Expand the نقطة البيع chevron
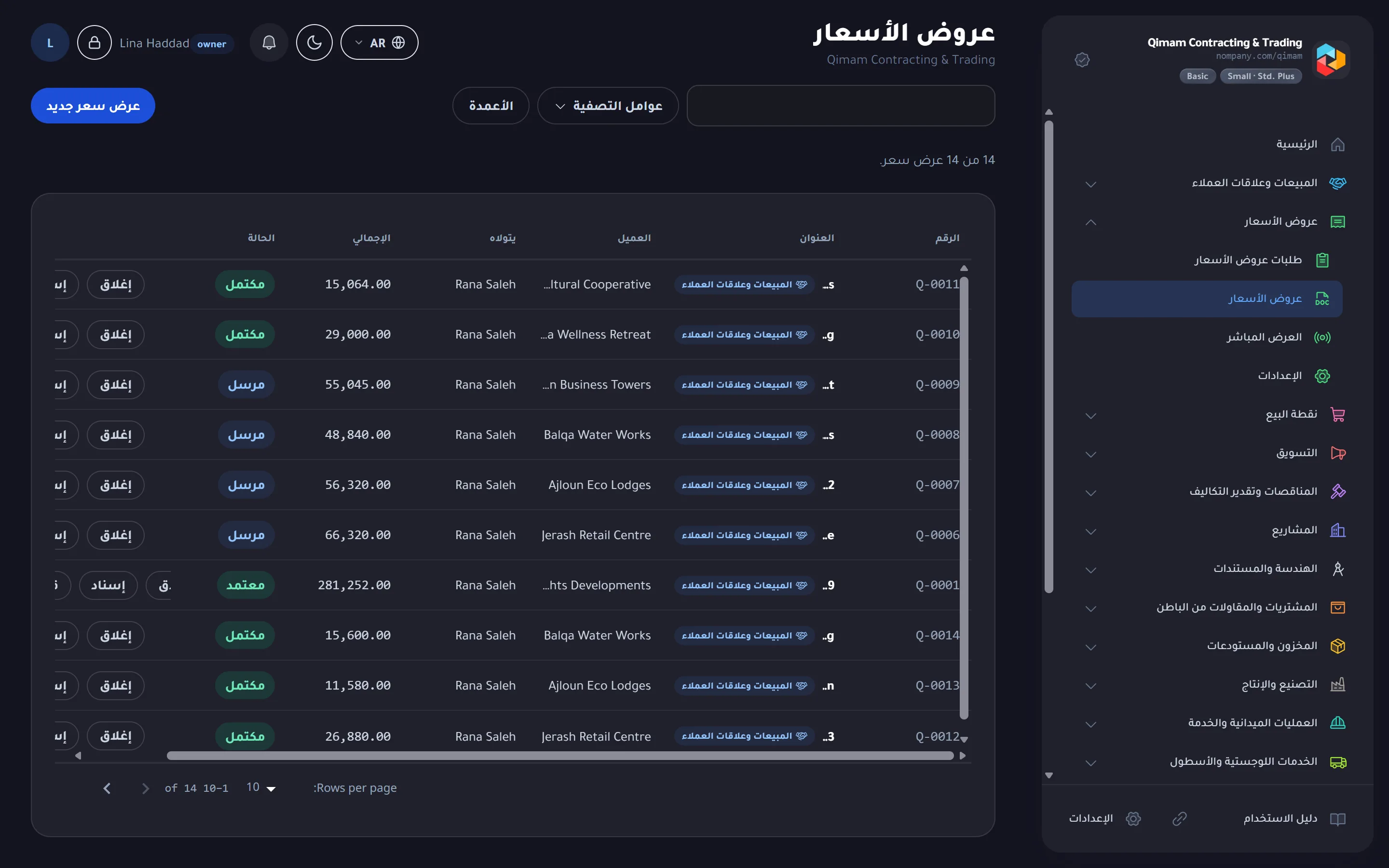This screenshot has width=1389, height=868. click(x=1090, y=416)
